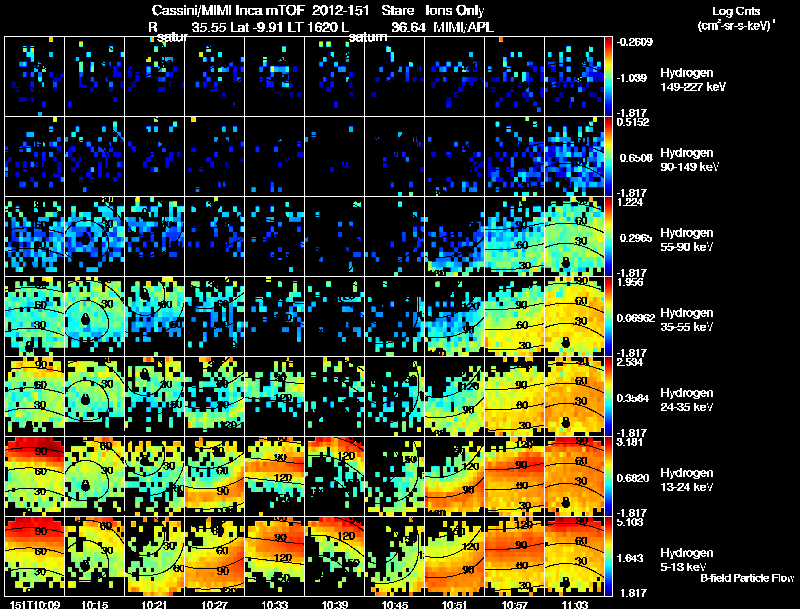Click the 1.956 color scale value
The image size is (800, 609).
(630, 283)
